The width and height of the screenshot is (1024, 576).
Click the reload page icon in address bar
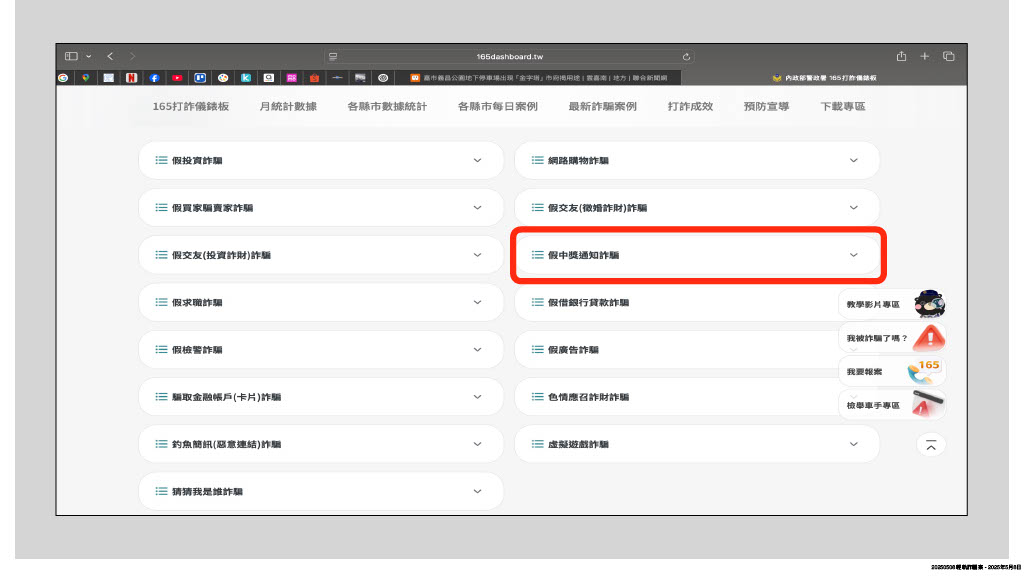687,57
